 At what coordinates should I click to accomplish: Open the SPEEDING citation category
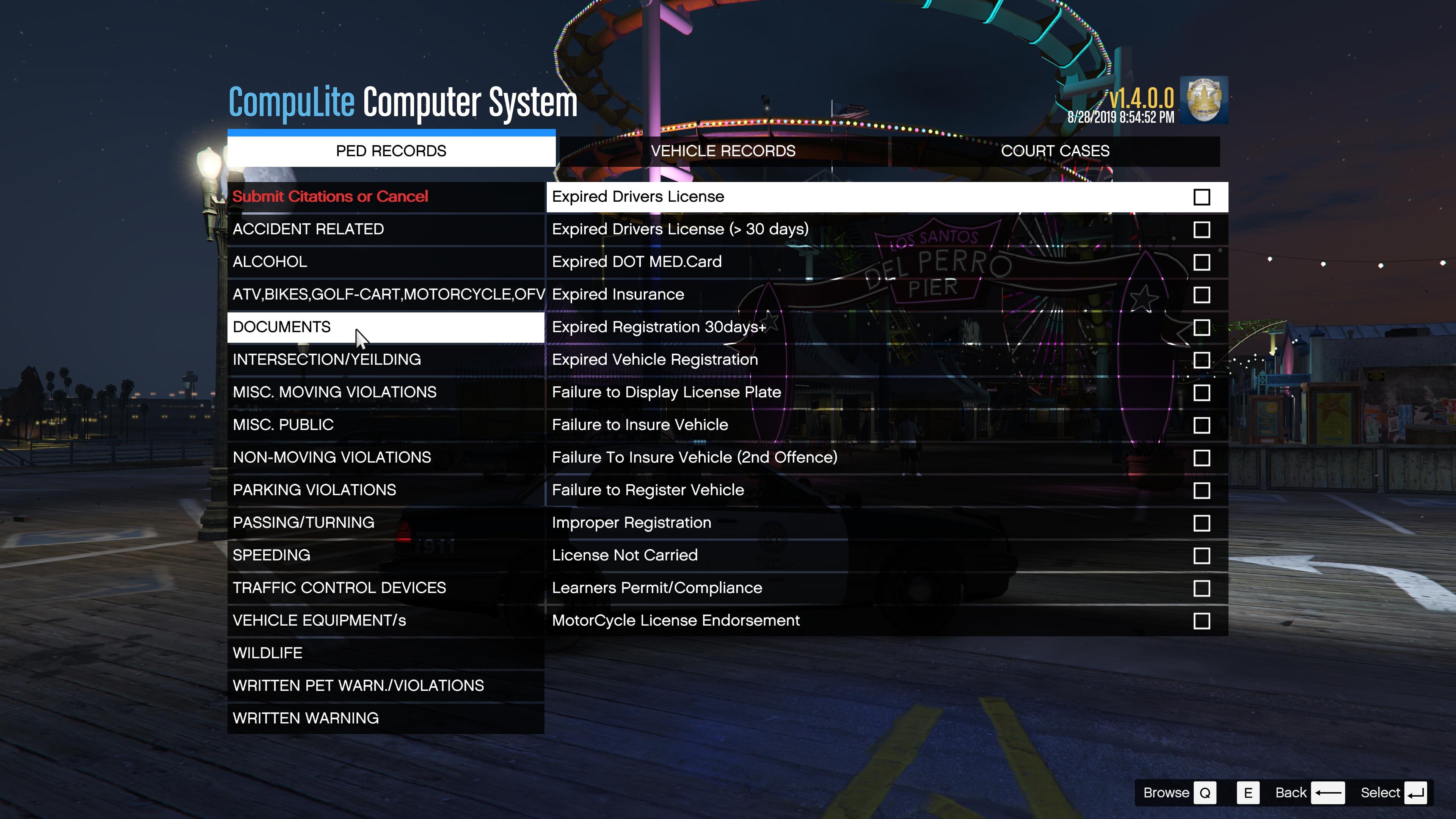[271, 555]
